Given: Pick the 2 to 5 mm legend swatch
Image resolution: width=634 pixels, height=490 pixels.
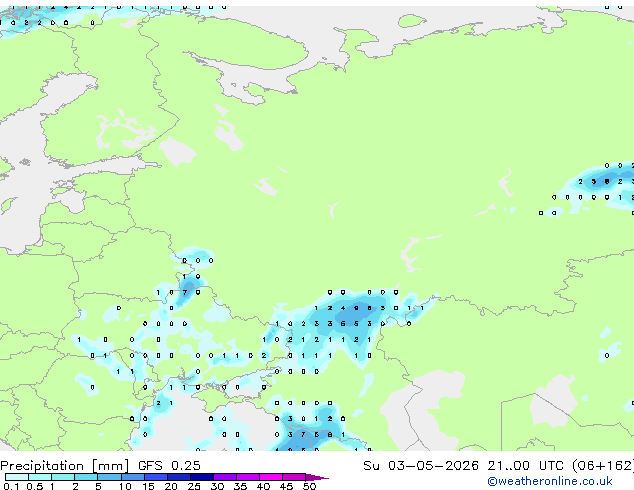Looking at the screenshot, I should (86, 477).
